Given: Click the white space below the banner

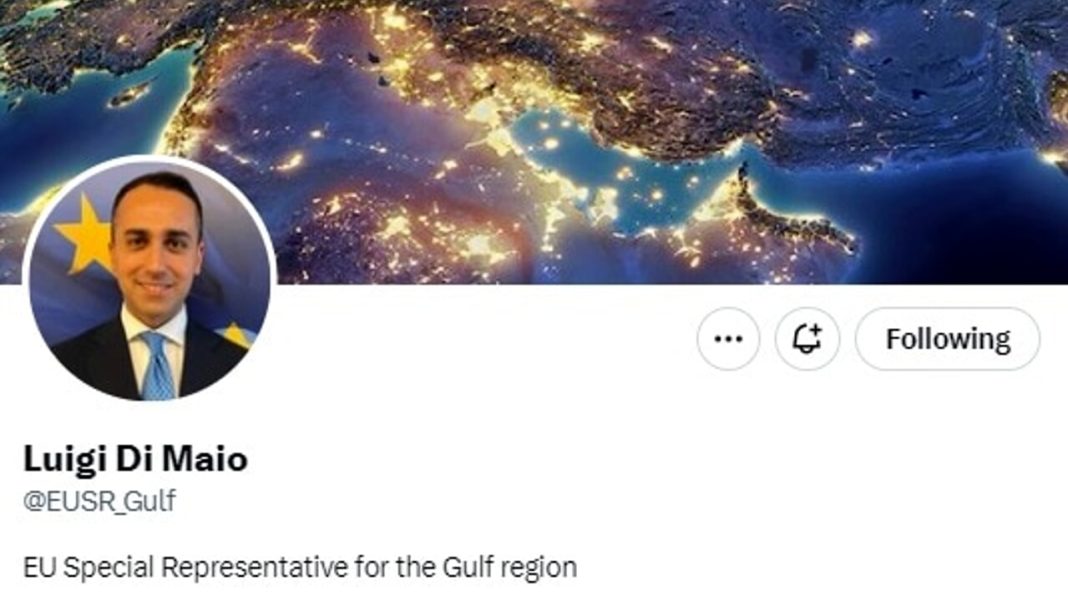Looking at the screenshot, I should click(477, 422).
